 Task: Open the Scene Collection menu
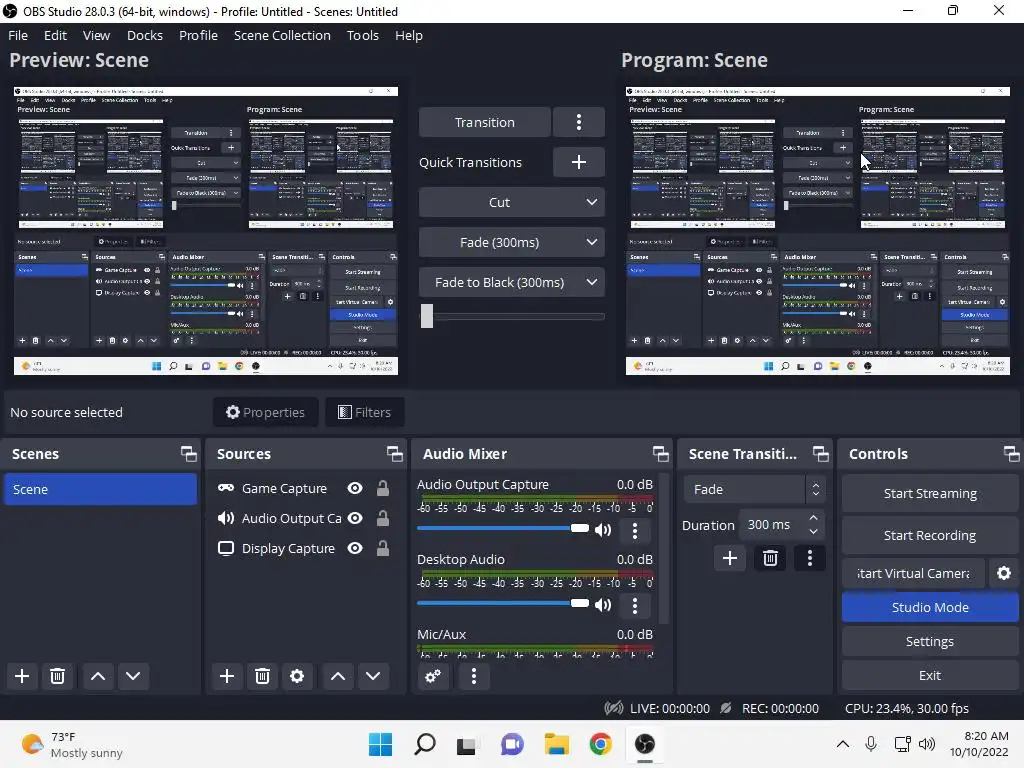(x=282, y=35)
